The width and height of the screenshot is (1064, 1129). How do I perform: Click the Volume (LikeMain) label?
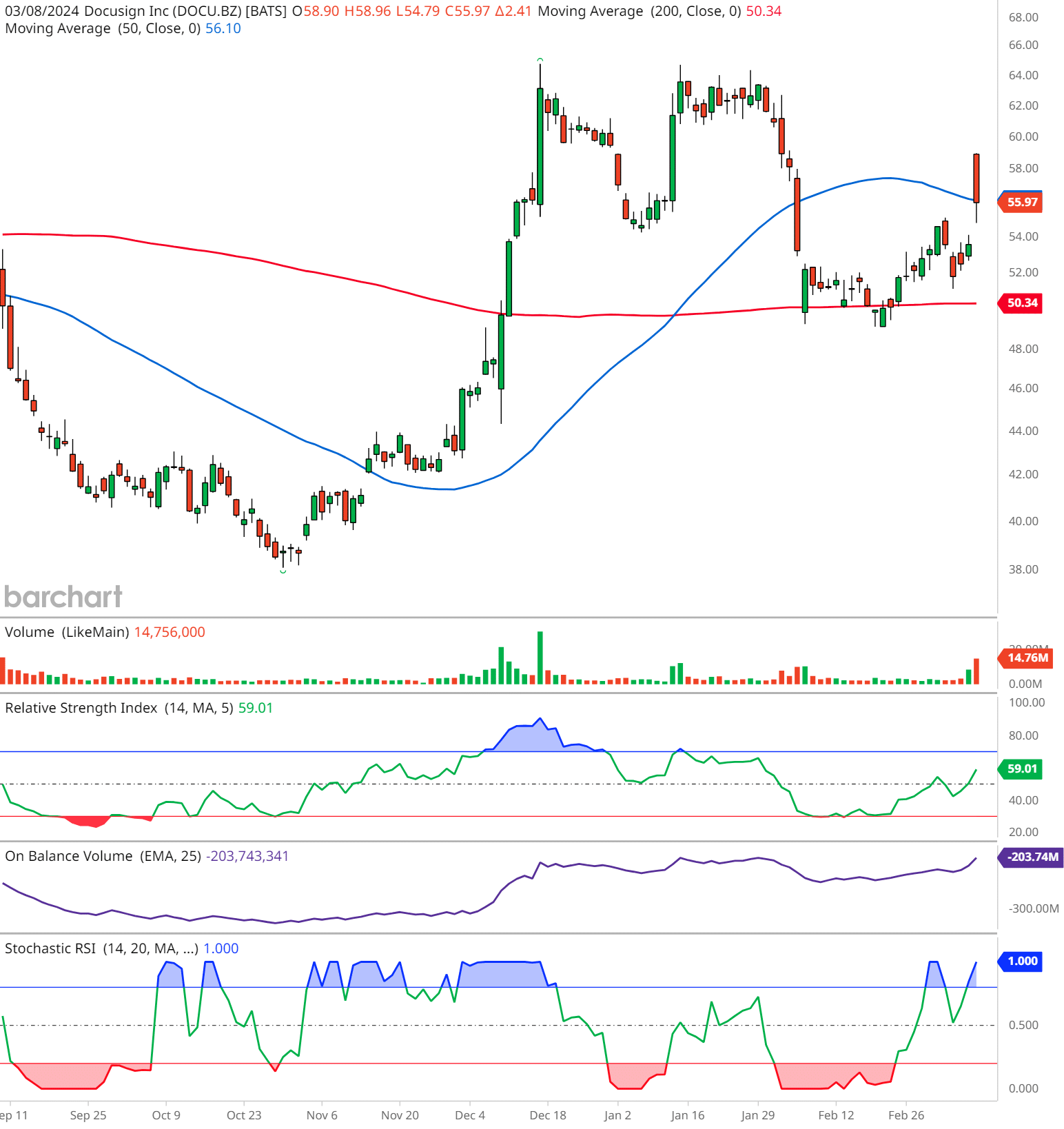(x=67, y=632)
